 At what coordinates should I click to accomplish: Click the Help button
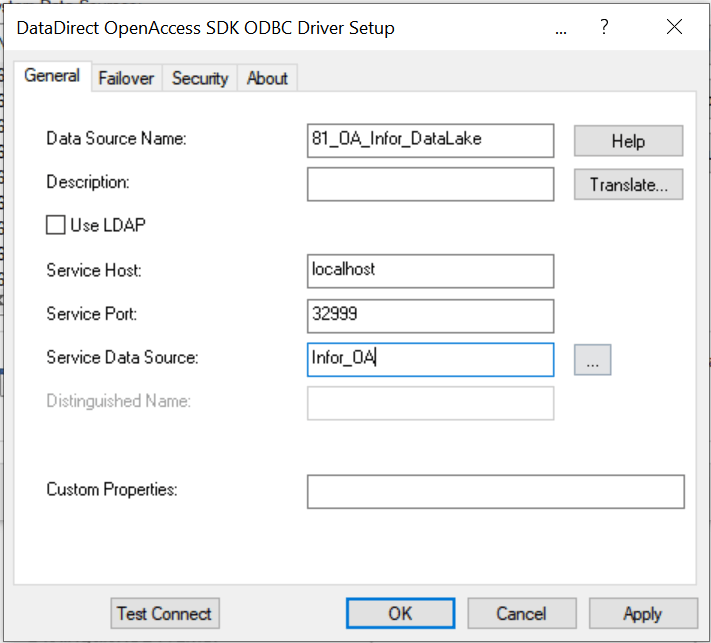click(x=628, y=141)
